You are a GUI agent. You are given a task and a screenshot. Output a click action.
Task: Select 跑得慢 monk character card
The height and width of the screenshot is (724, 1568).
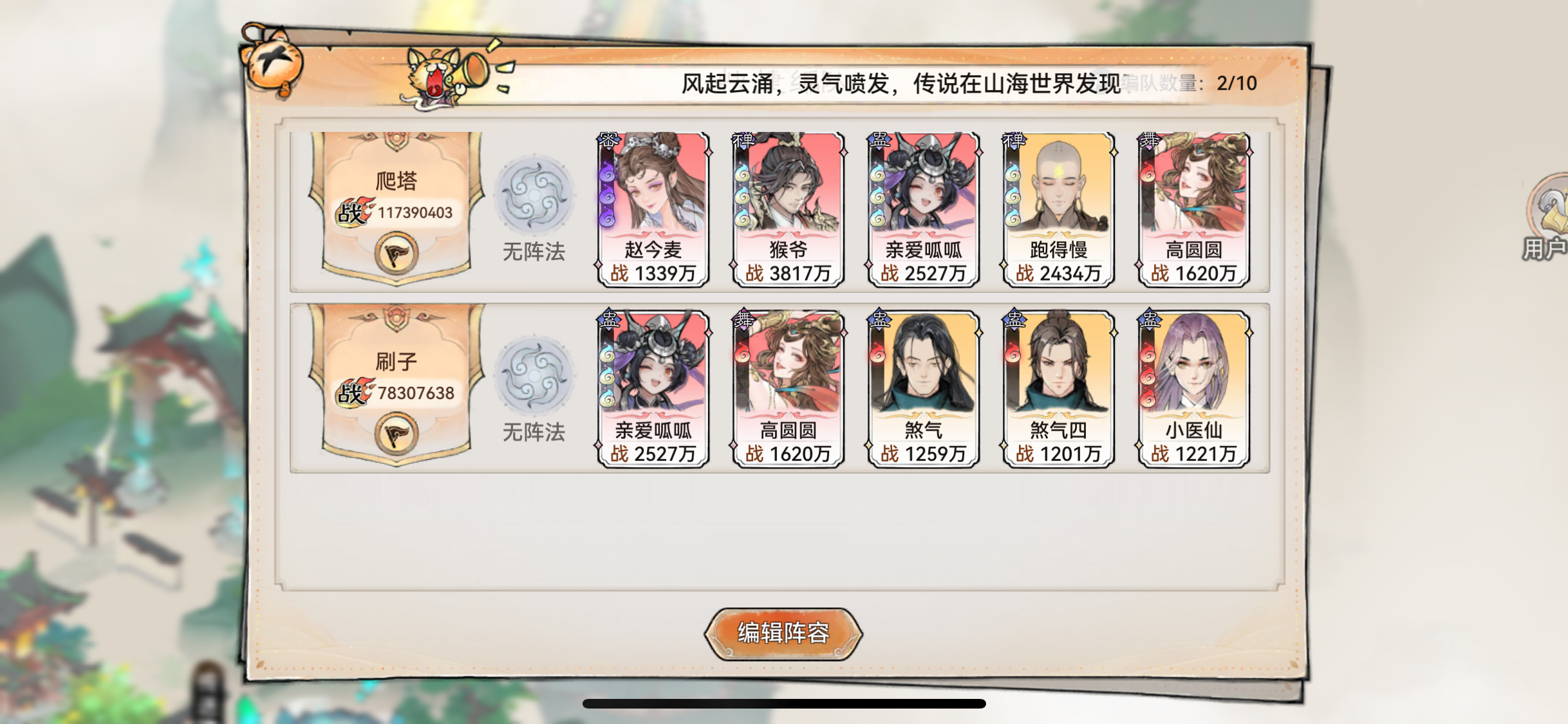coord(1058,209)
